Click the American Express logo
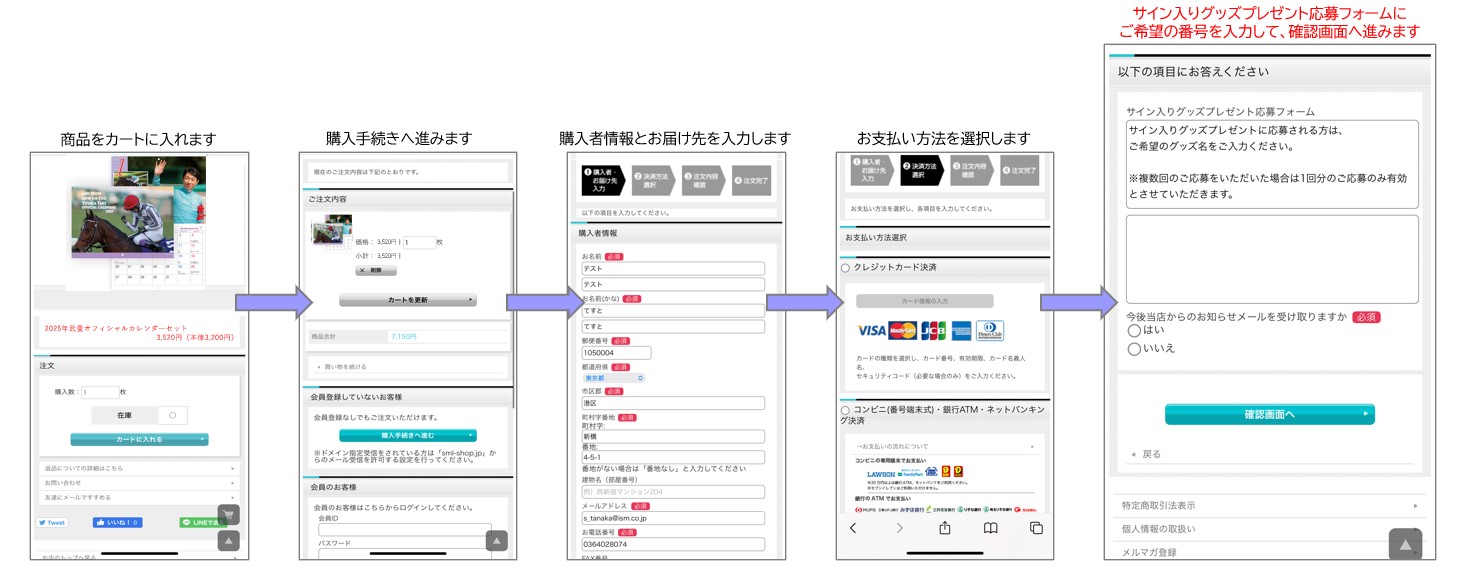1459x568 pixels. (x=962, y=331)
